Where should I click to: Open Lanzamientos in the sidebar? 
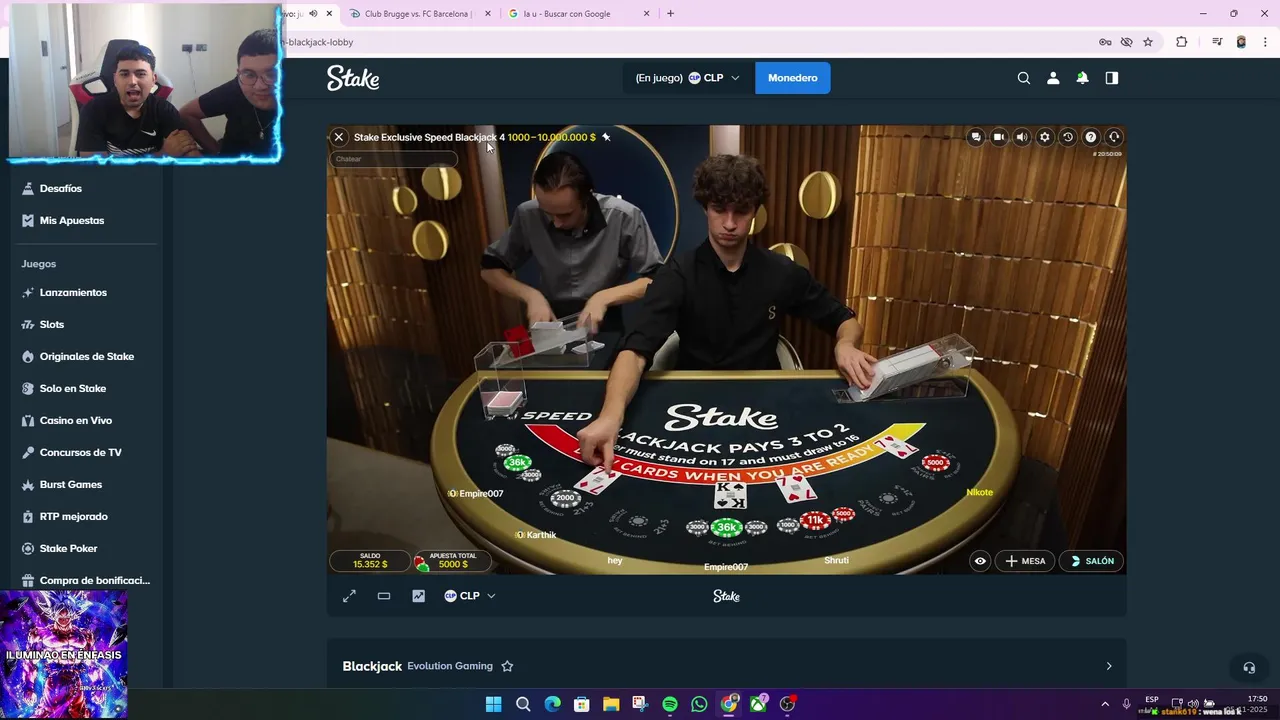coord(72,292)
